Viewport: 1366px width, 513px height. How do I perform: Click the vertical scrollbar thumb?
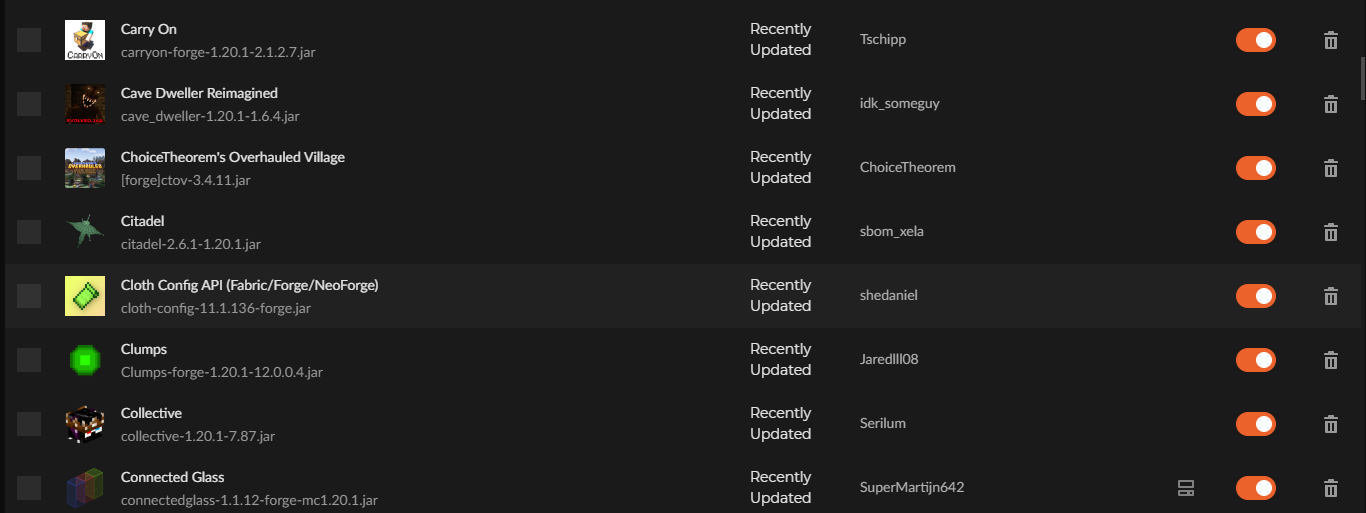(1361, 78)
